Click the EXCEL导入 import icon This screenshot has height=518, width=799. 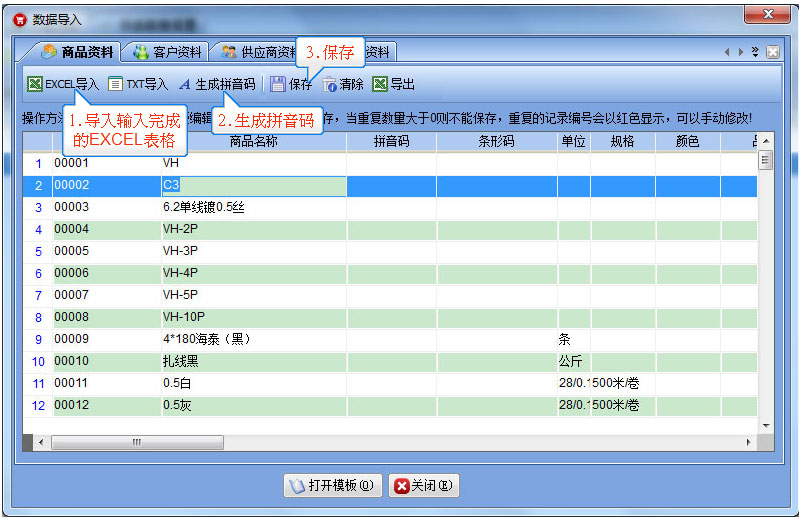34,85
